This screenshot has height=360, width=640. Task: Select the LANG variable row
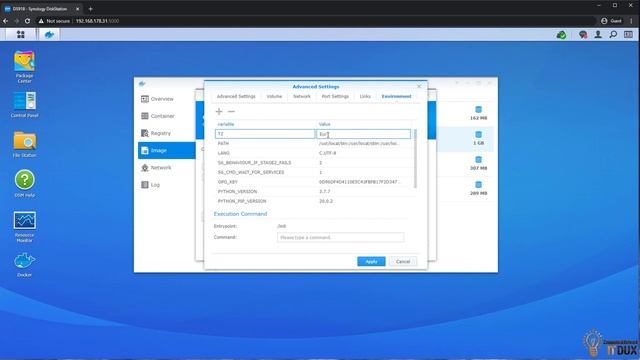click(313, 153)
